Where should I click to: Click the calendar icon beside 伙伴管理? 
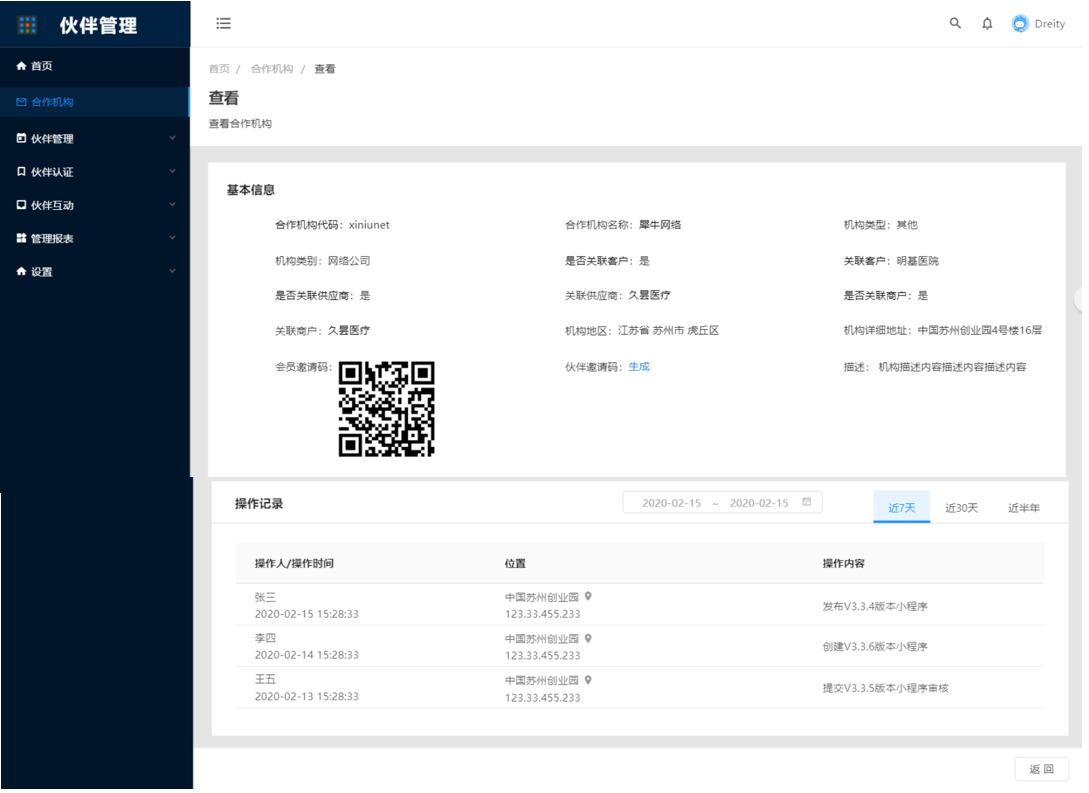[x=22, y=138]
